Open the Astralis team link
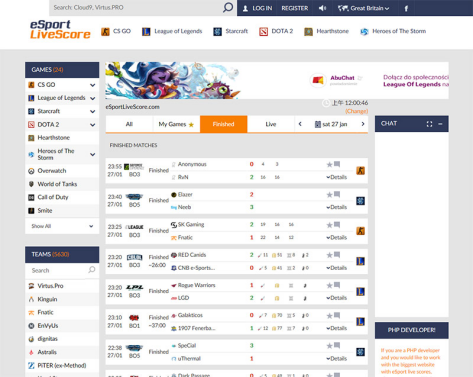This screenshot has width=473, height=377. [47, 352]
